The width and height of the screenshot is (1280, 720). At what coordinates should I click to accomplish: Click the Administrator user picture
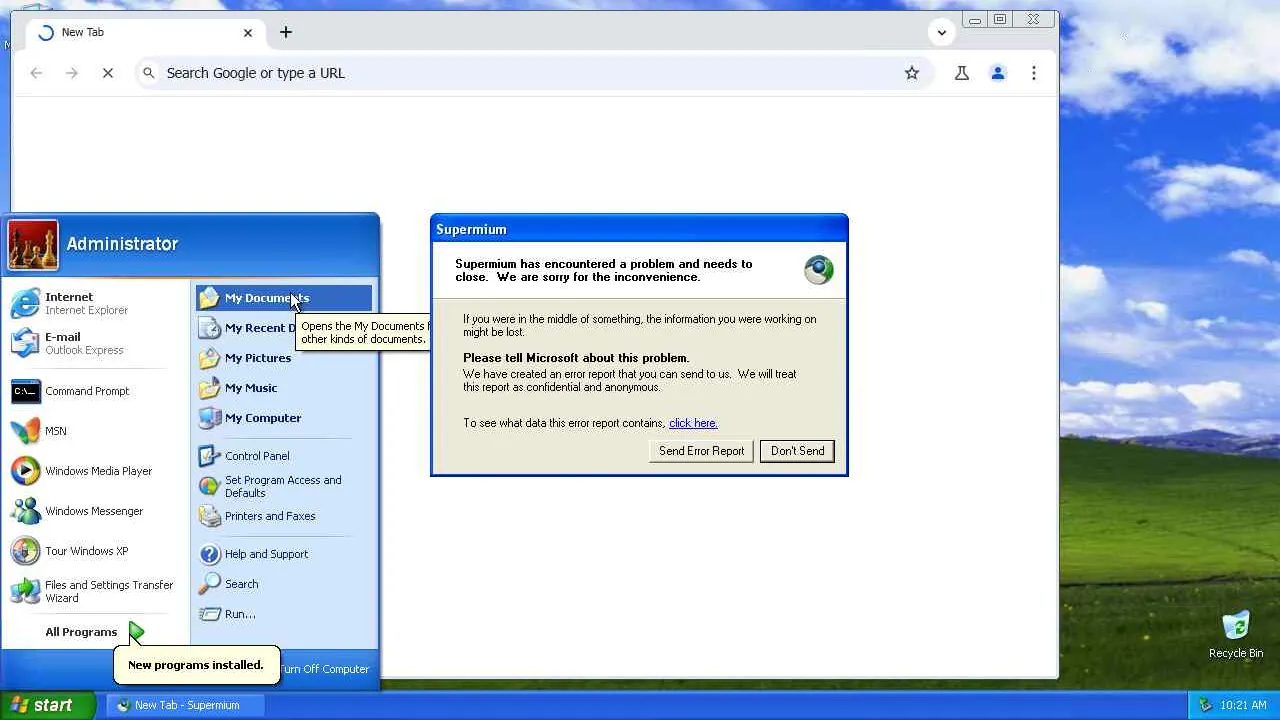pos(33,245)
